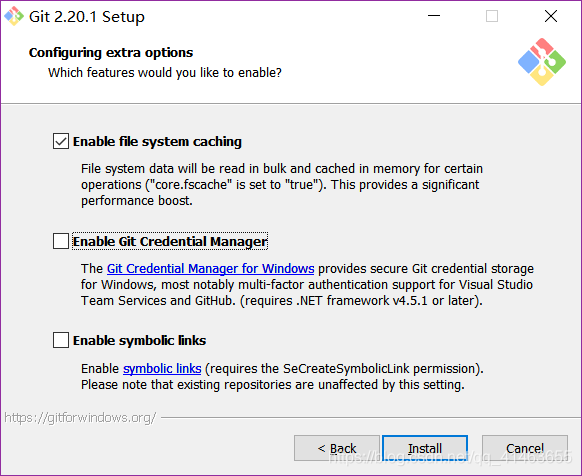Screen dimensions: 582x476
Task: Close the Git 2.20.1 Setup window
Action: [551, 16]
